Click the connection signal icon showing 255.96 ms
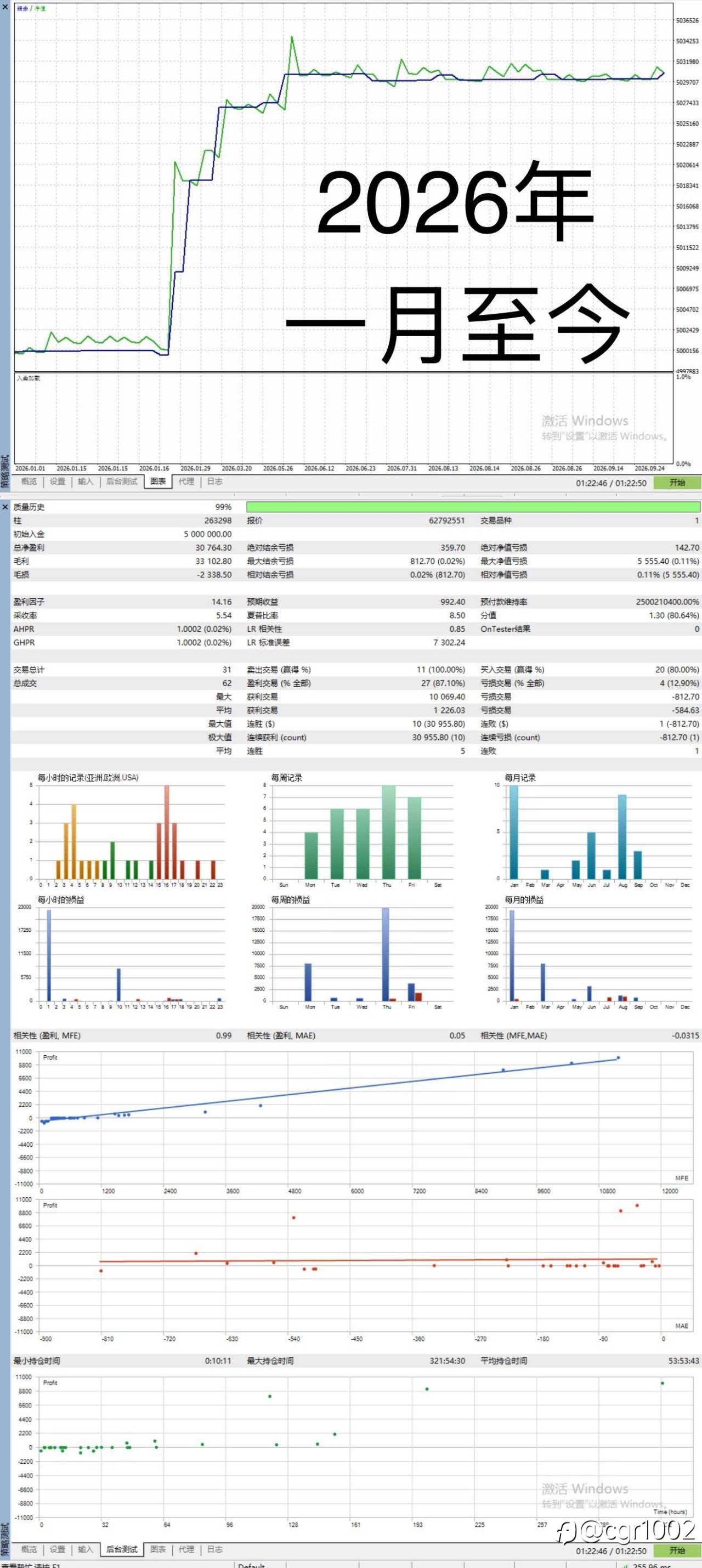The image size is (702, 1568). (625, 1565)
